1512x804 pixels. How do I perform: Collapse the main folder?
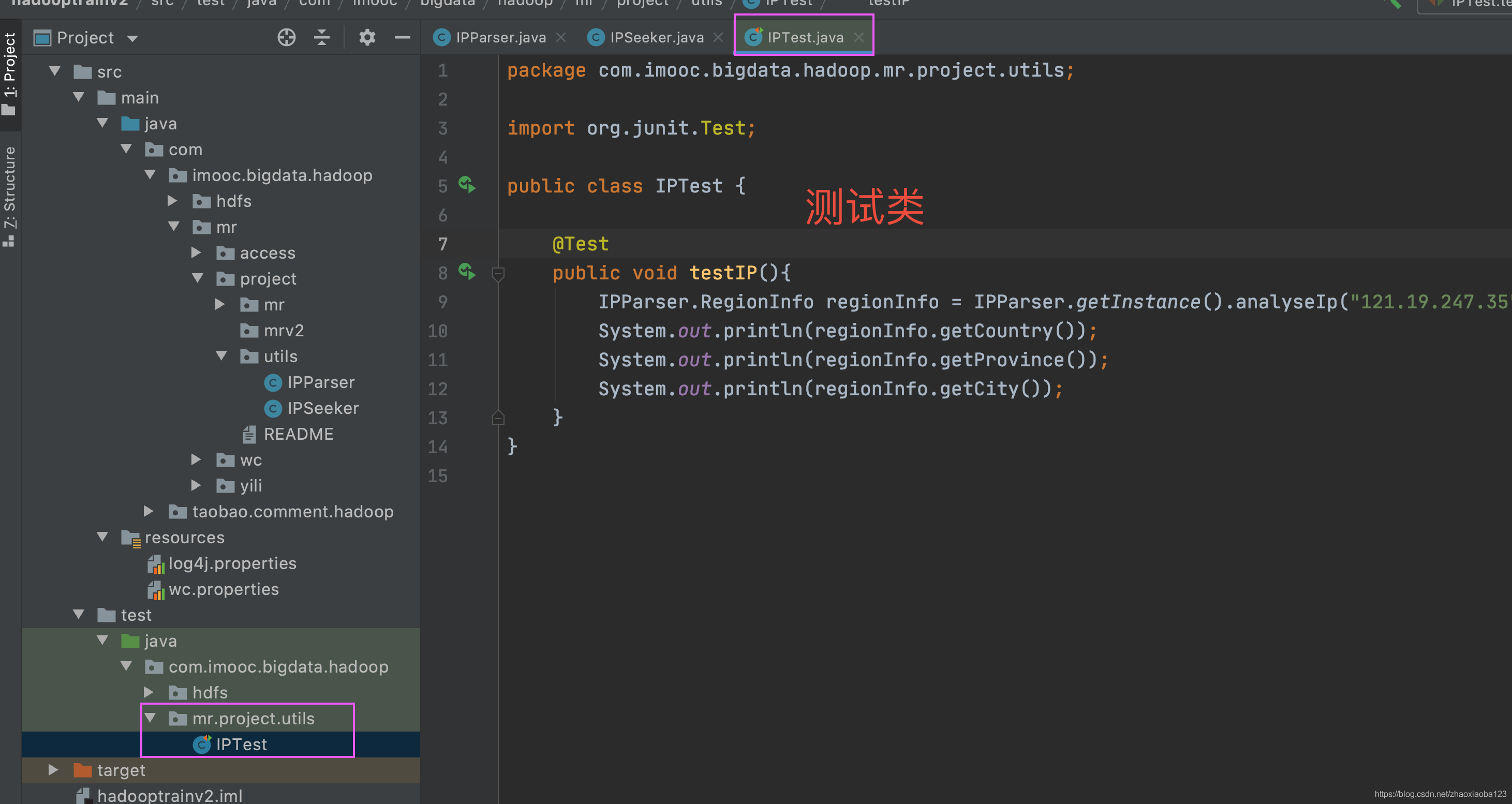point(79,97)
